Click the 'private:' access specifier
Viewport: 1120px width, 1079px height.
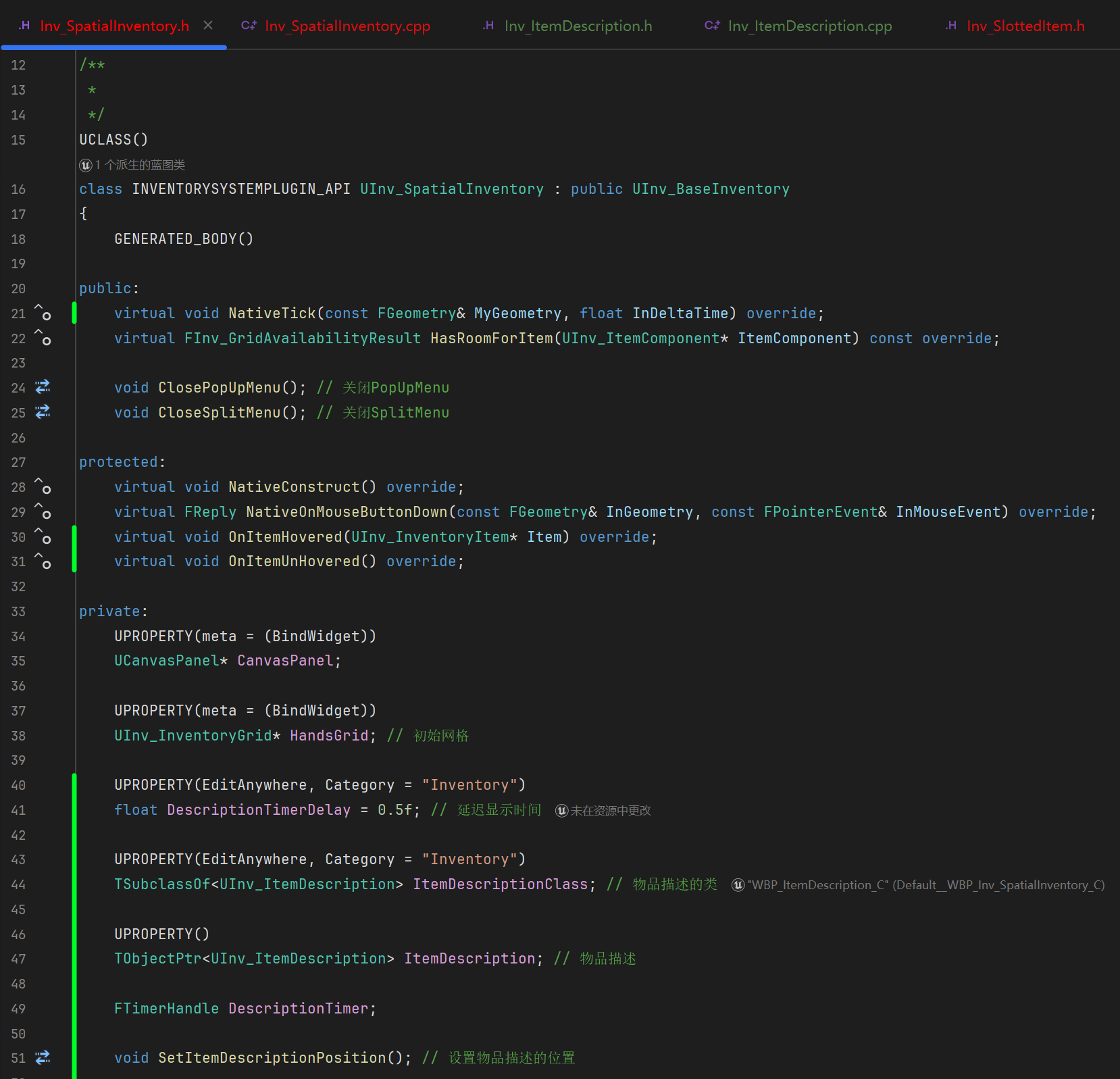(113, 611)
